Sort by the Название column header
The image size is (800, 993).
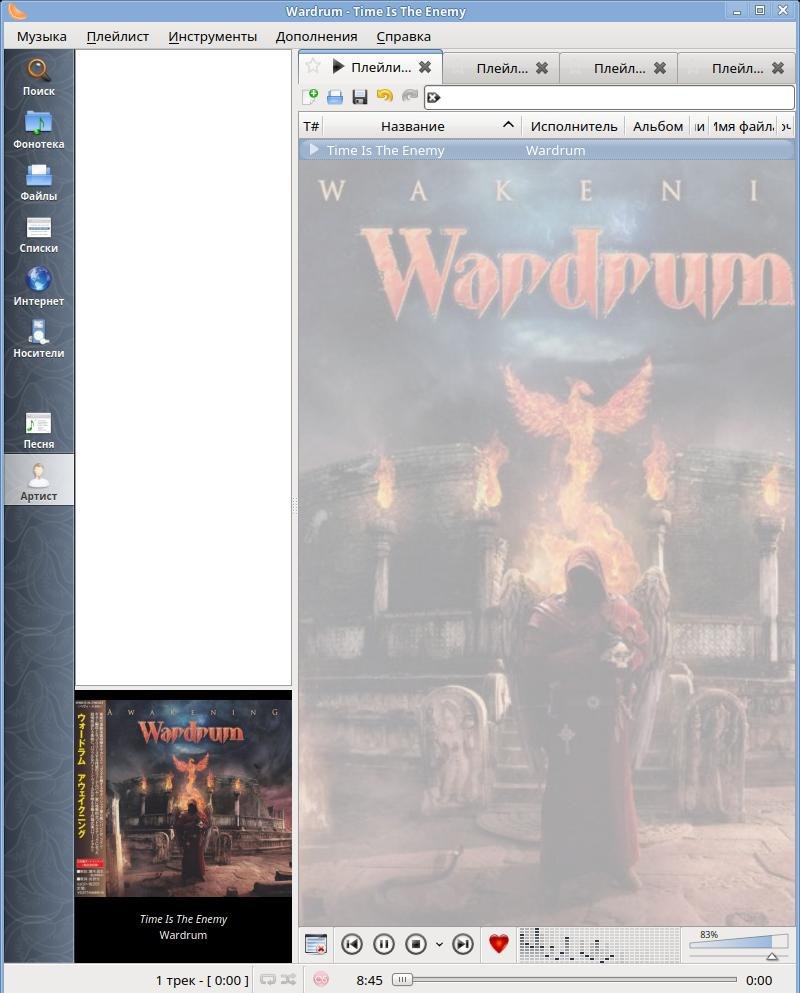pos(422,126)
